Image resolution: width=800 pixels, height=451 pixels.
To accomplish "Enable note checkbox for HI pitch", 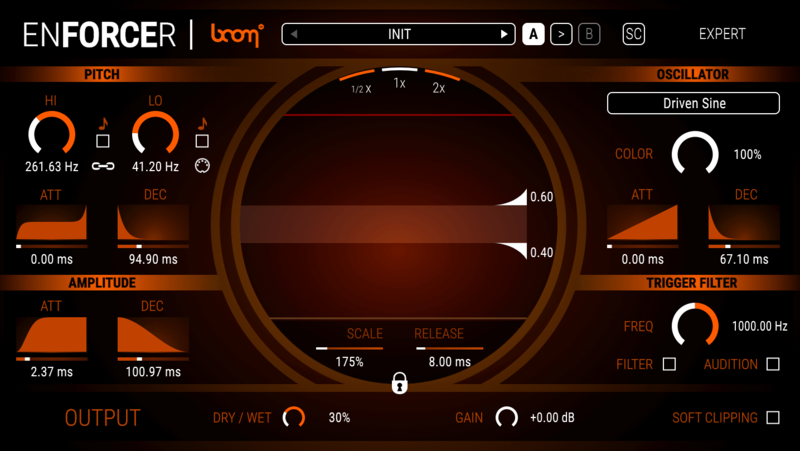I will click(103, 141).
